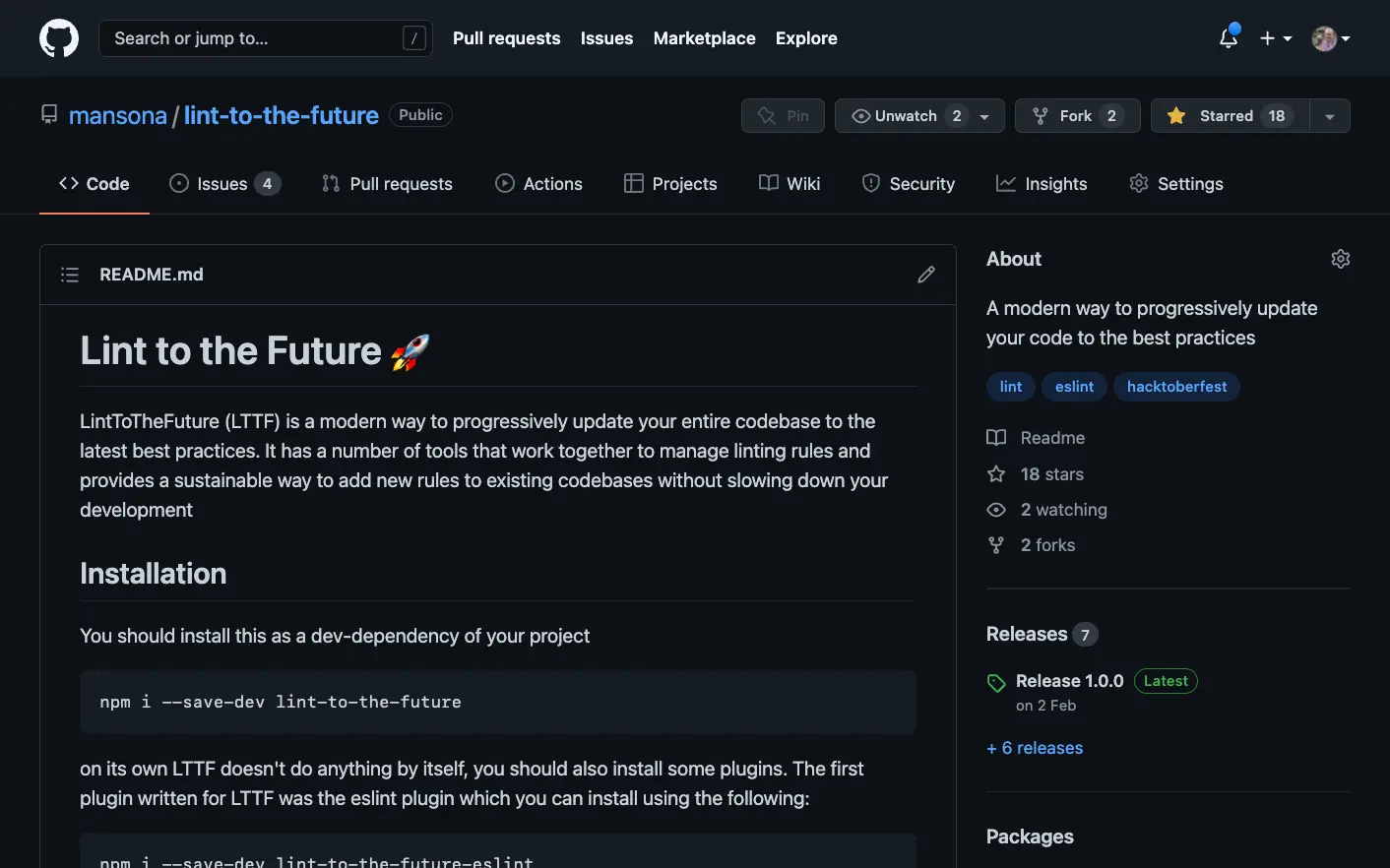Open the Security tab

tap(909, 184)
